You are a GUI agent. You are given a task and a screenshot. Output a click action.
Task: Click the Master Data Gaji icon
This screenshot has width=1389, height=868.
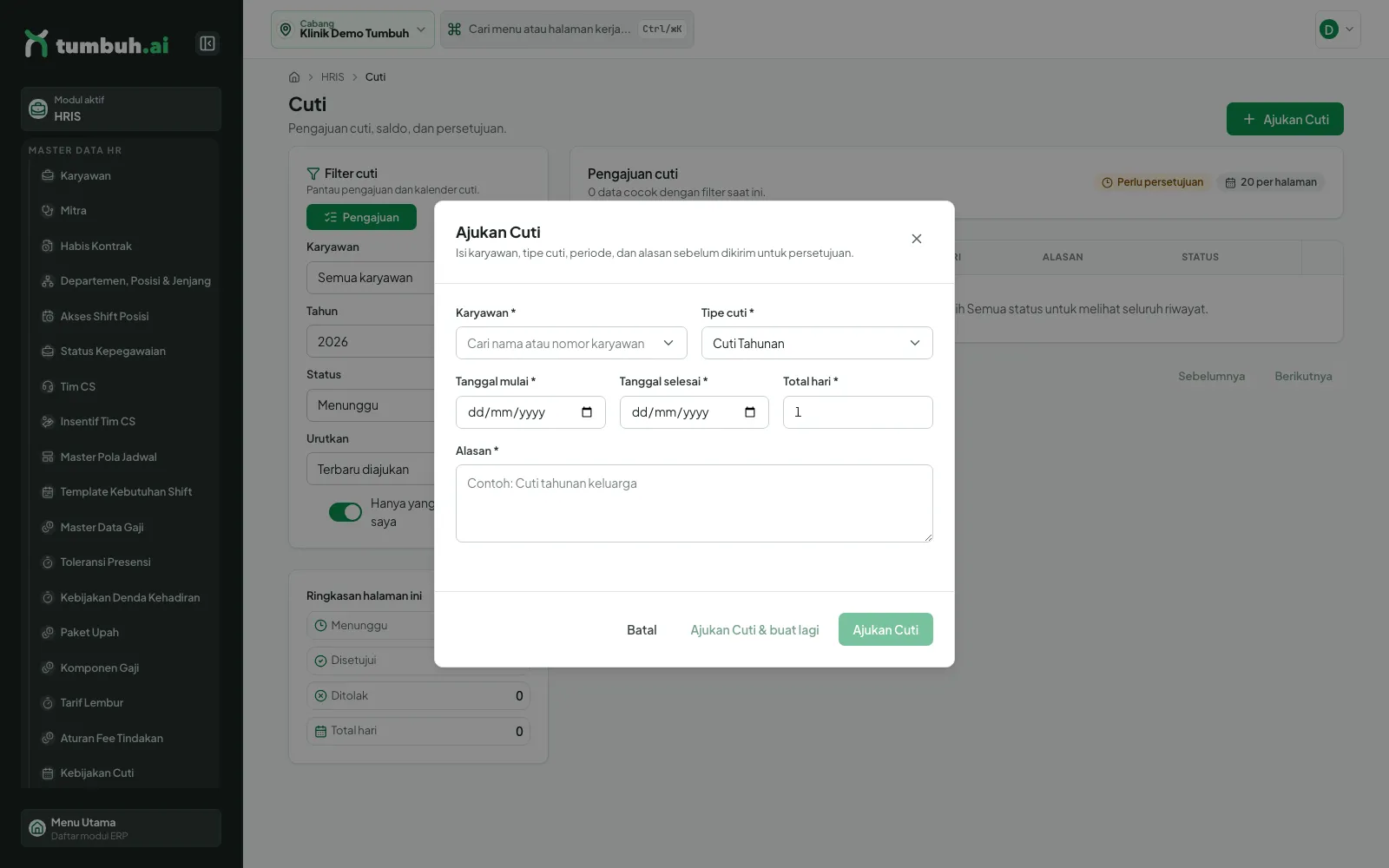(48, 528)
